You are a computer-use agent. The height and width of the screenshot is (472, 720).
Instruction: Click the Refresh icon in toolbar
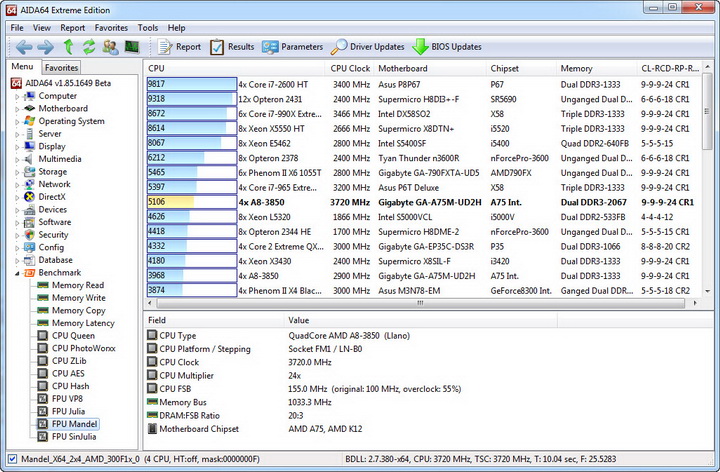click(89, 47)
